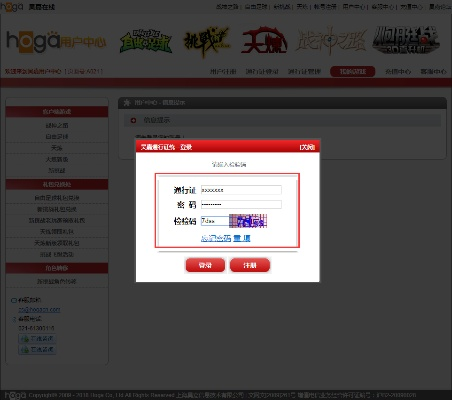Click the red plus icon beside 信息提示

point(133,120)
